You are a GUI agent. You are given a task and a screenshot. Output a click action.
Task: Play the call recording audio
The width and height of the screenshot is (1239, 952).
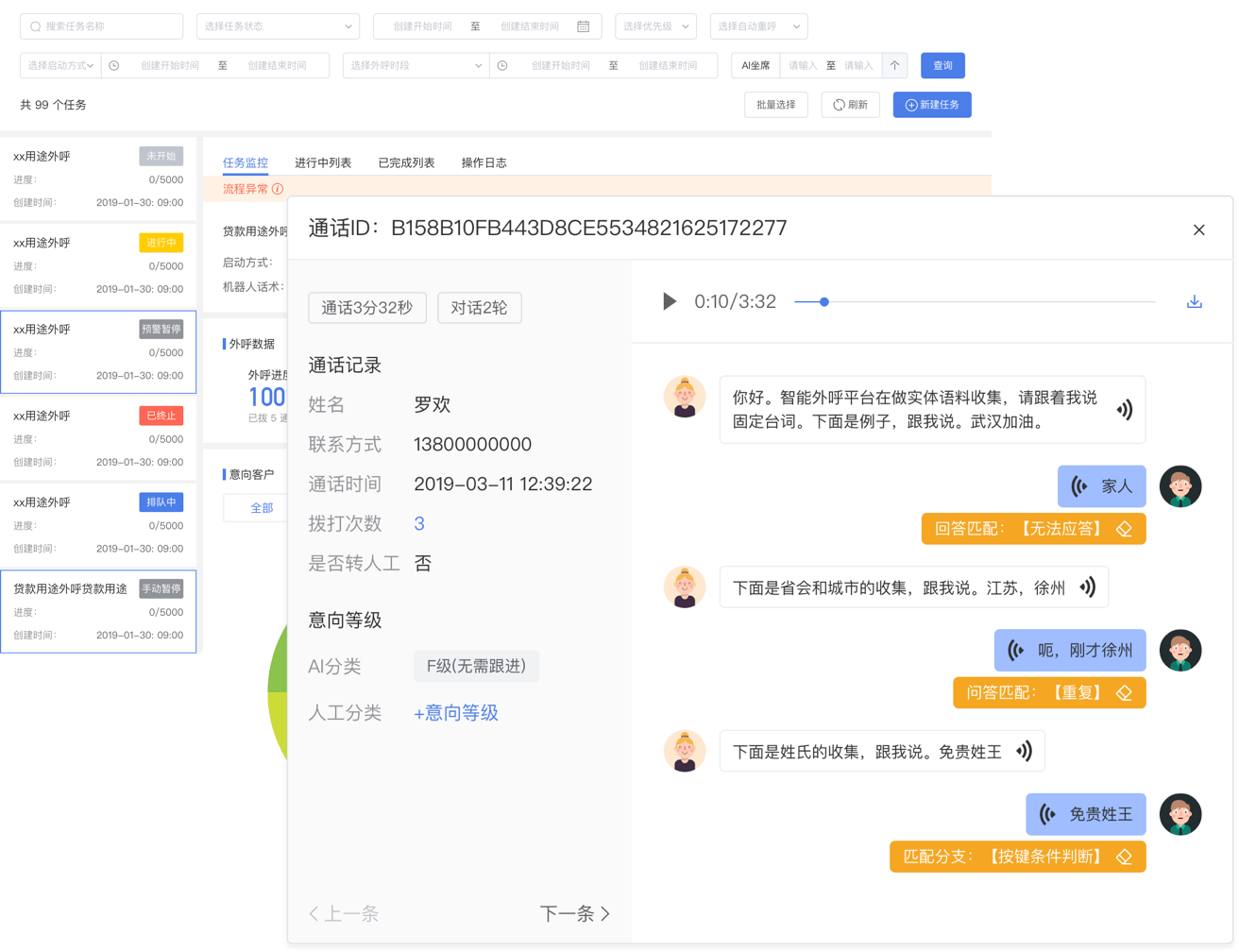click(x=670, y=301)
